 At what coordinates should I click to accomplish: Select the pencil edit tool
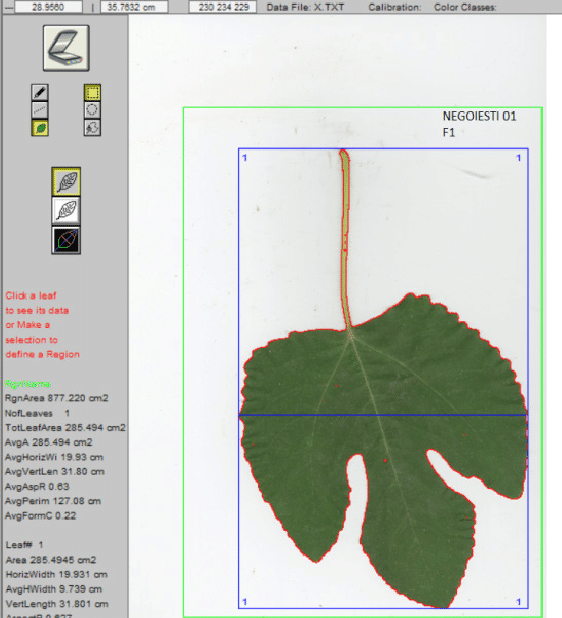pos(40,93)
